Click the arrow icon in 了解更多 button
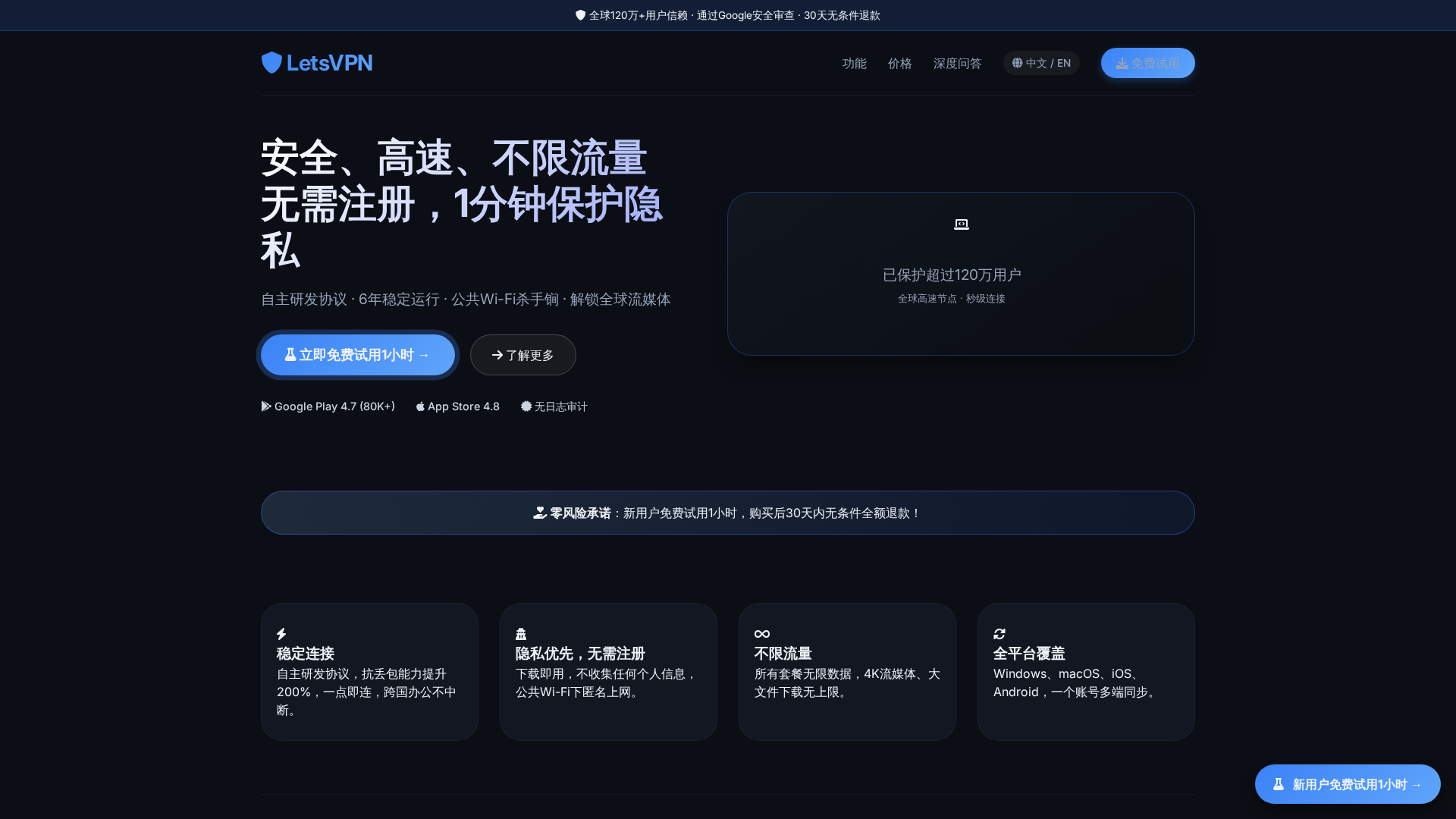The width and height of the screenshot is (1456, 819). point(497,355)
